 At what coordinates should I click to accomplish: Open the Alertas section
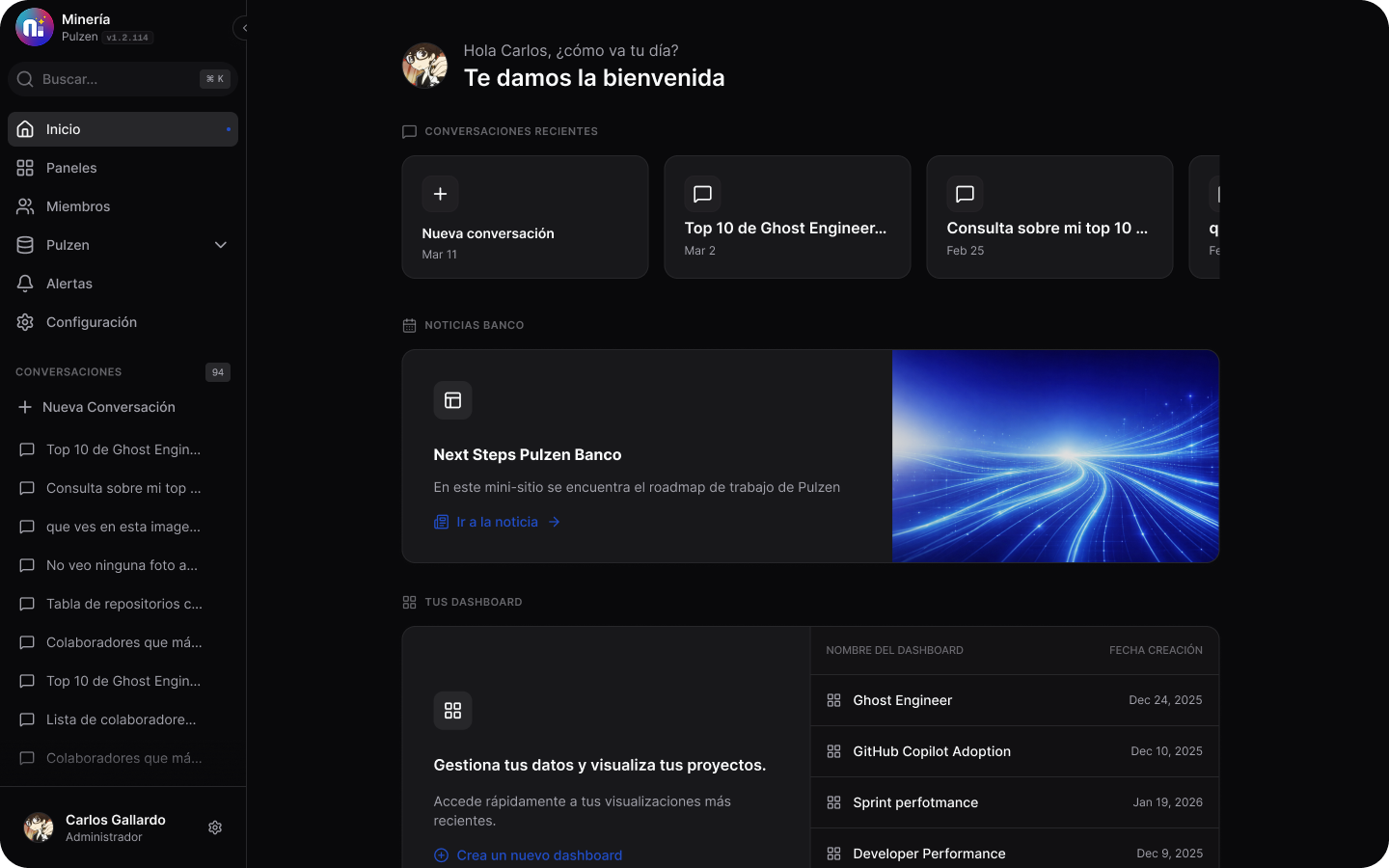point(123,284)
